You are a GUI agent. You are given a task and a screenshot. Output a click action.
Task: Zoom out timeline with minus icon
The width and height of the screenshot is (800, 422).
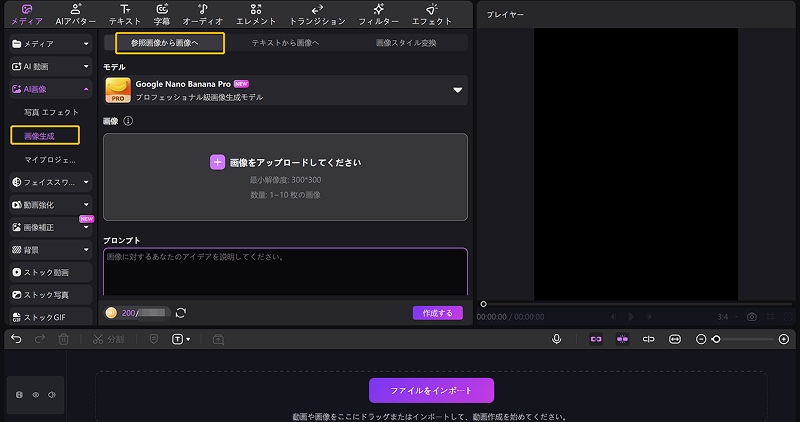[x=701, y=339]
